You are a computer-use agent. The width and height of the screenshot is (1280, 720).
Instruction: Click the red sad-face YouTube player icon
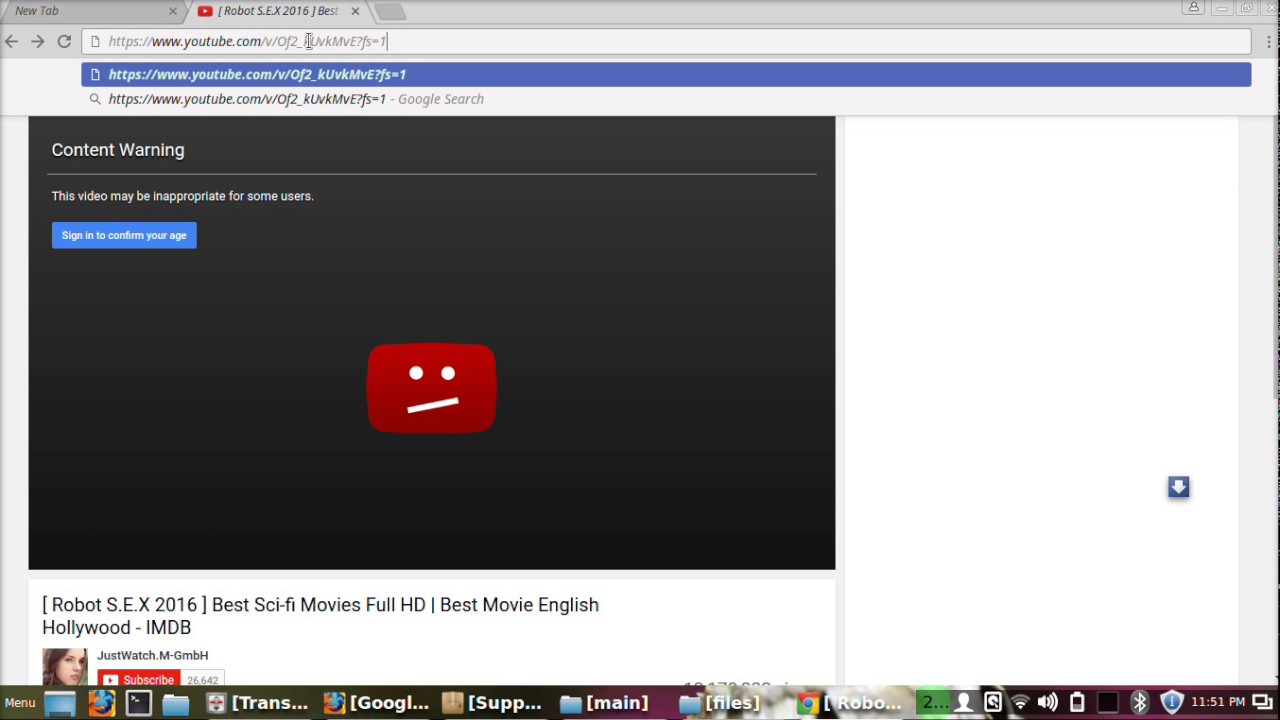(431, 388)
